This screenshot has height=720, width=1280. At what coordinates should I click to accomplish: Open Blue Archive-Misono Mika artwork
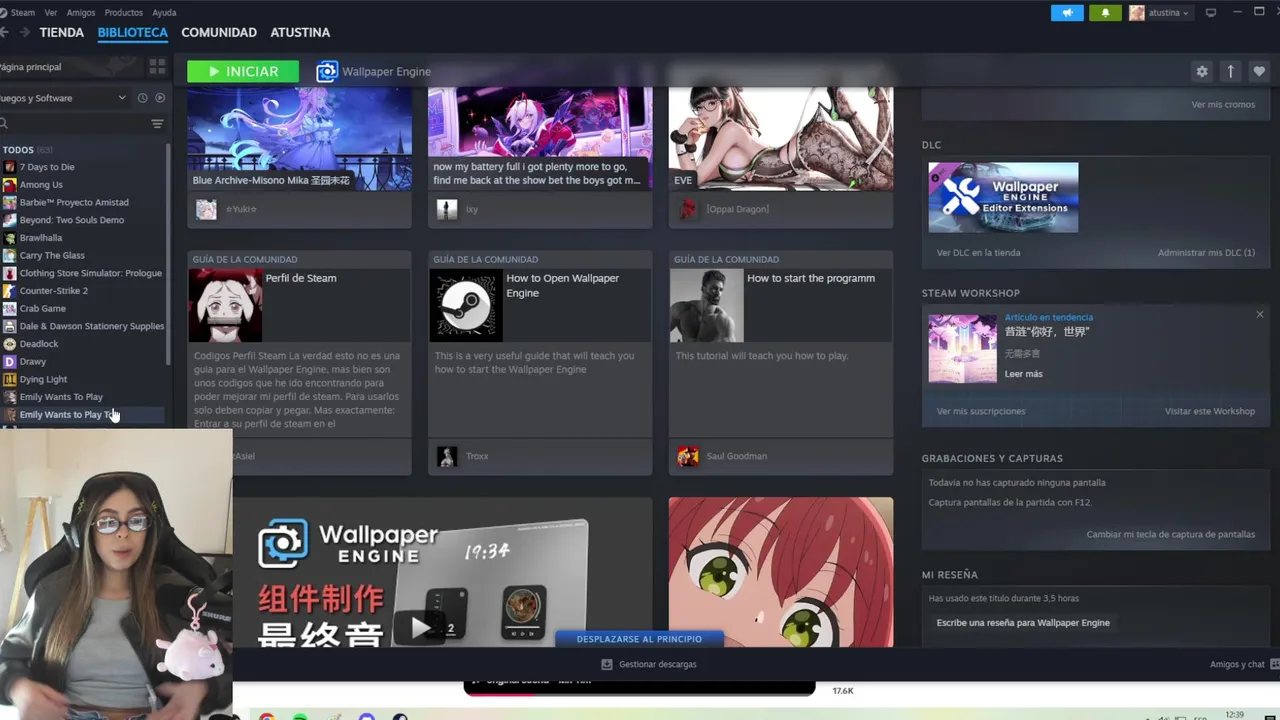tap(300, 138)
